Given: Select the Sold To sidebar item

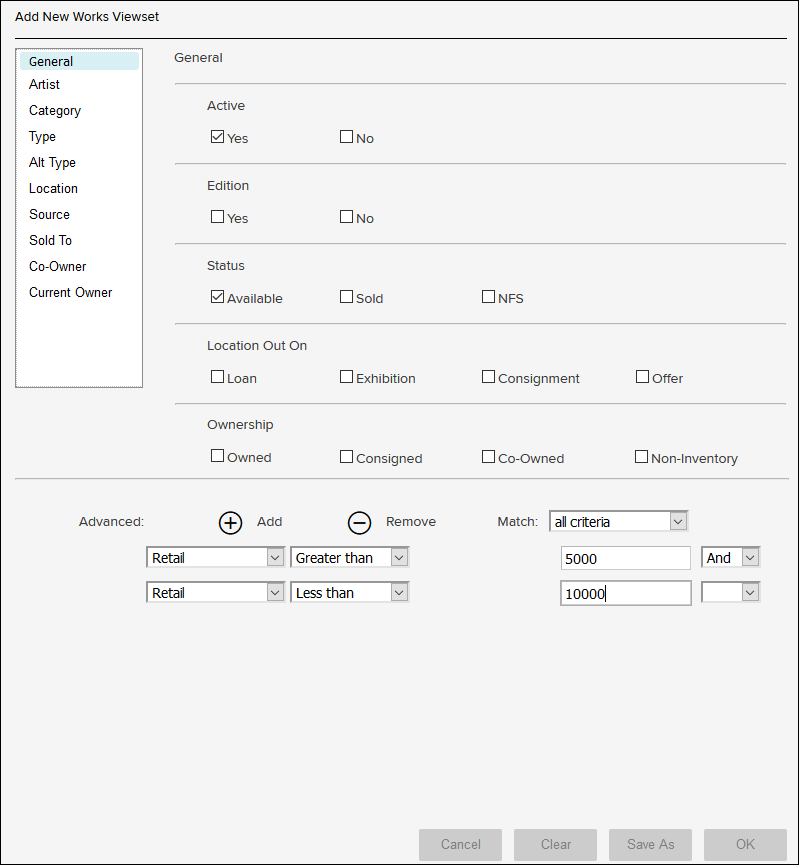Looking at the screenshot, I should click(50, 241).
